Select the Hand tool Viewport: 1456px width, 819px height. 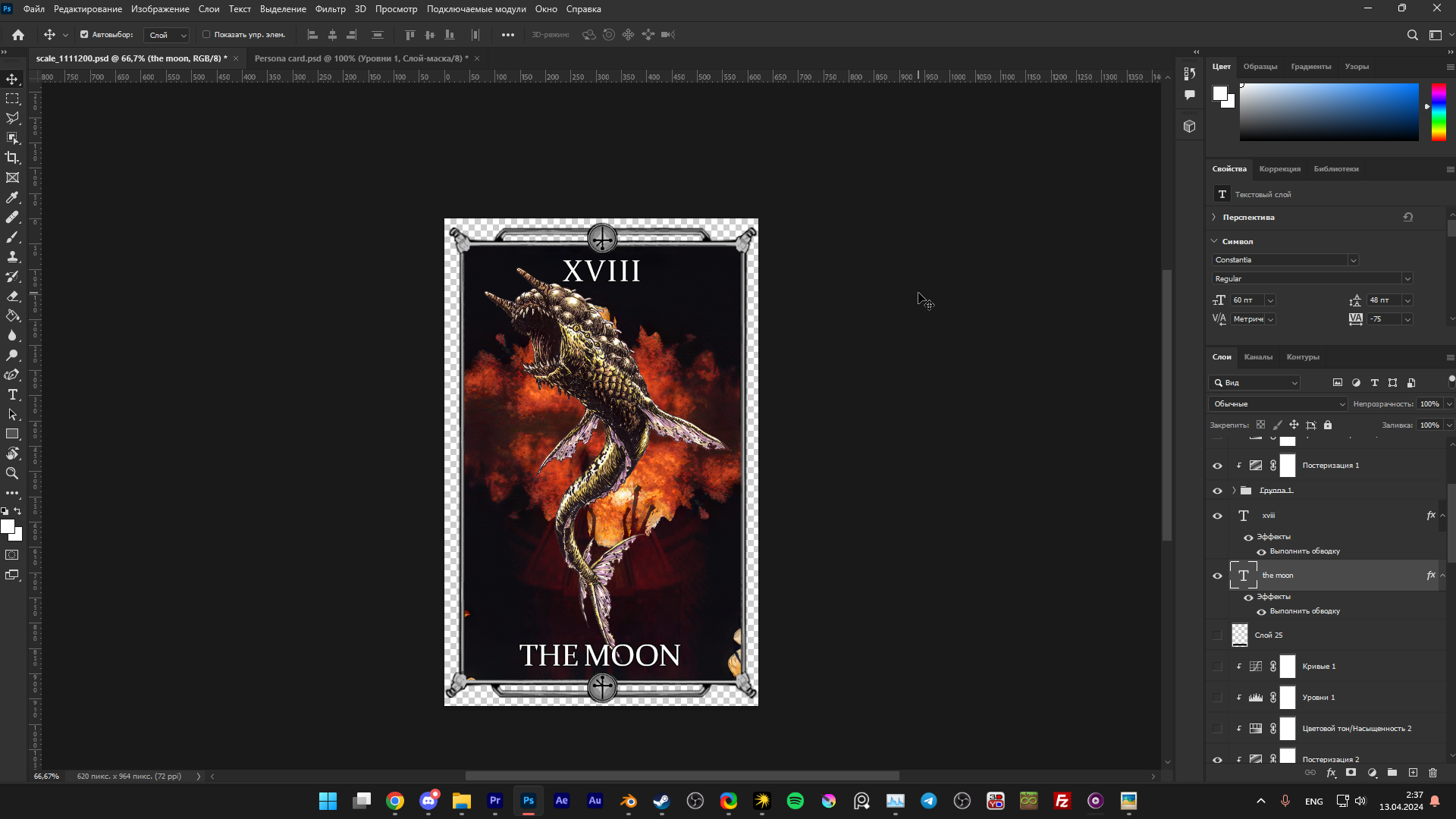click(x=13, y=453)
